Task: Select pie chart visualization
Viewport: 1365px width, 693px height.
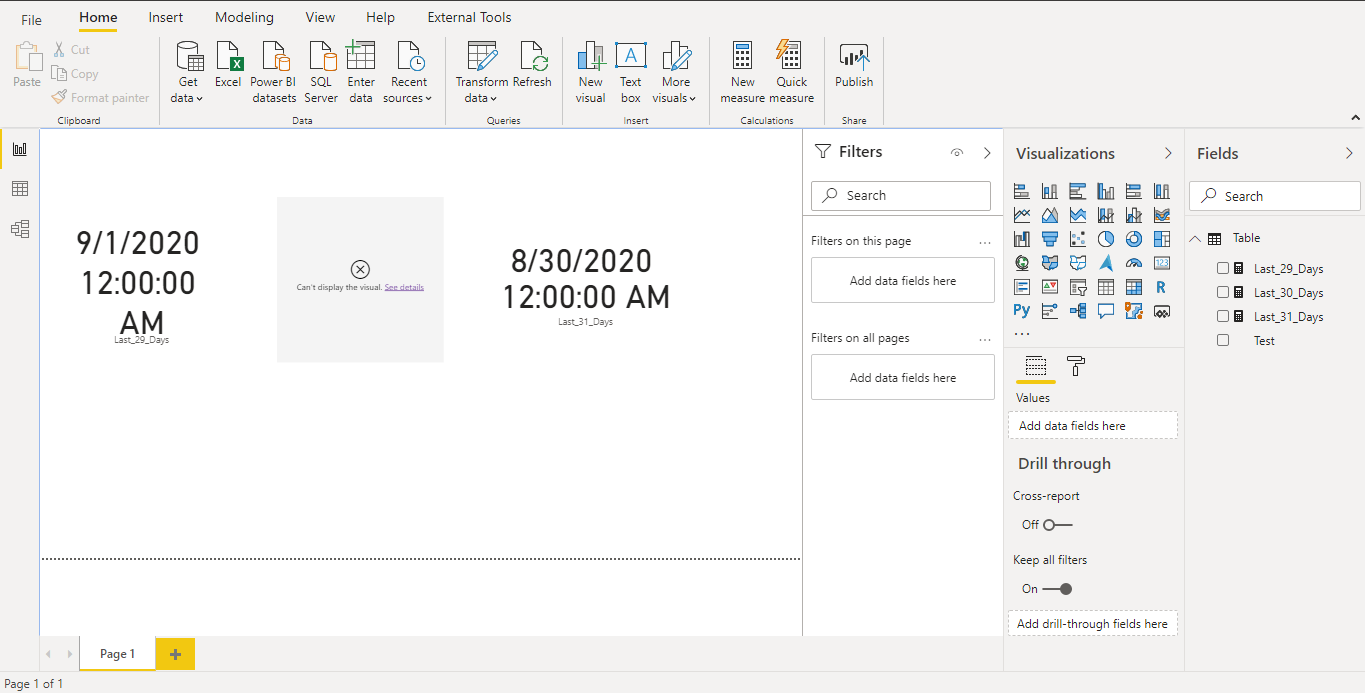Action: pos(1106,239)
